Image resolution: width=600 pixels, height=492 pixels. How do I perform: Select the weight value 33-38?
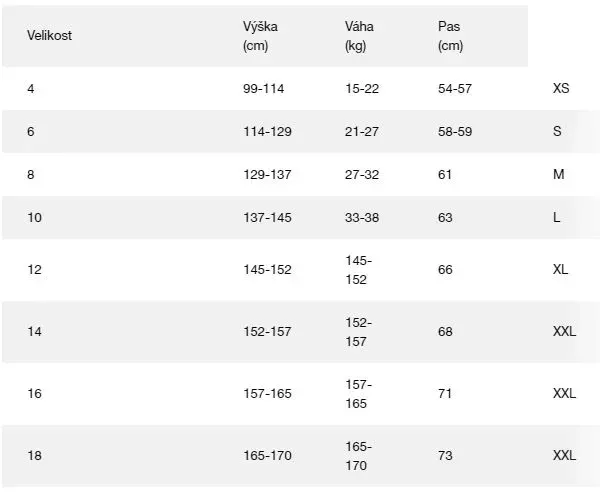coord(362,217)
